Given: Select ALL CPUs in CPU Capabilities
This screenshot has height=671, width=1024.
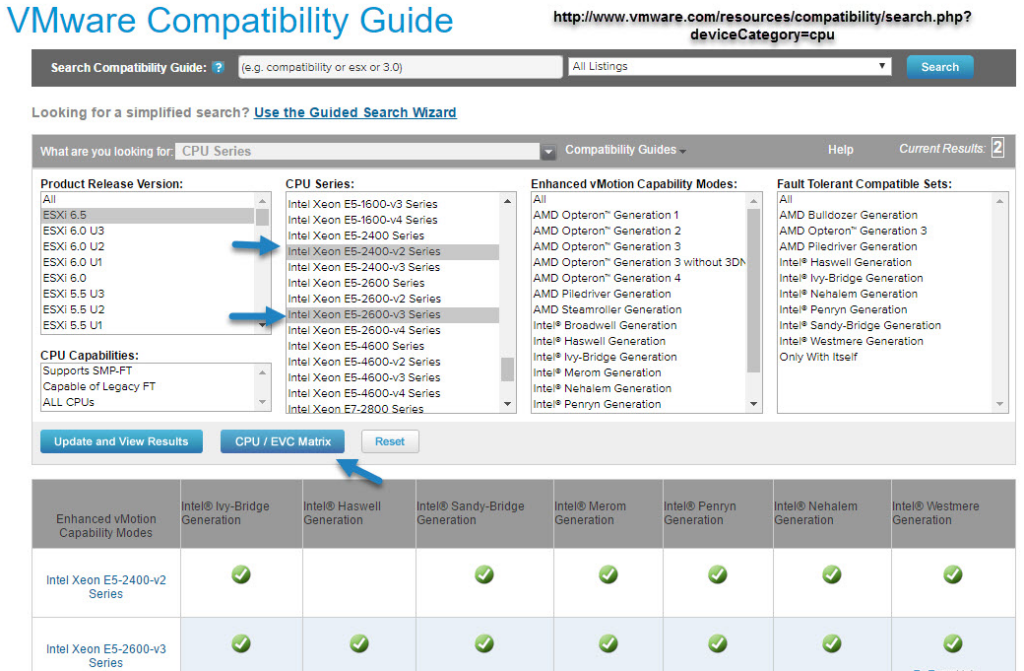Looking at the screenshot, I should click(148, 402).
